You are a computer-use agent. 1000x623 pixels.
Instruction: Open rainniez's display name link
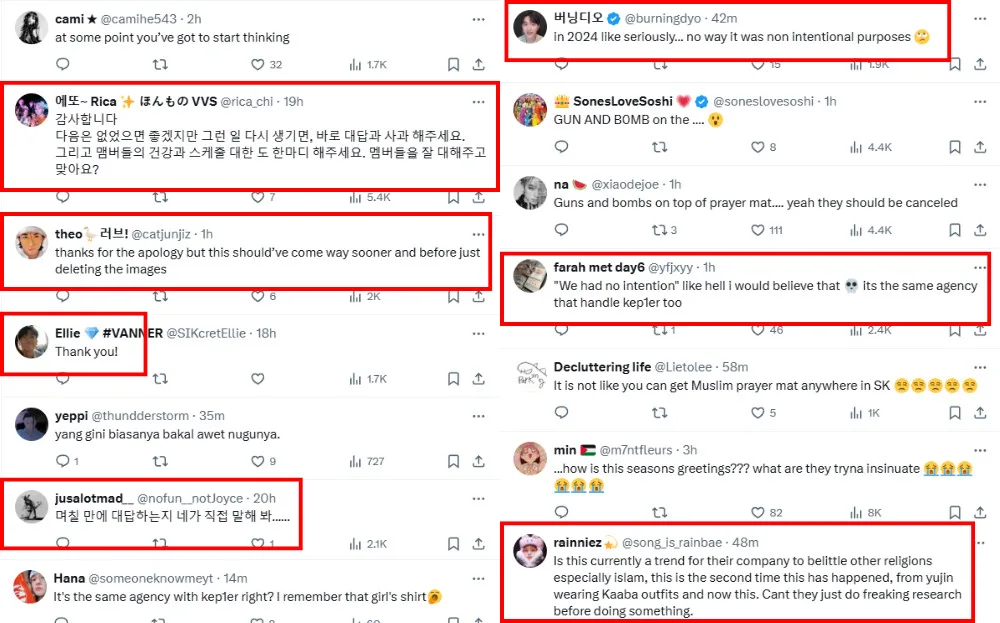pos(577,542)
